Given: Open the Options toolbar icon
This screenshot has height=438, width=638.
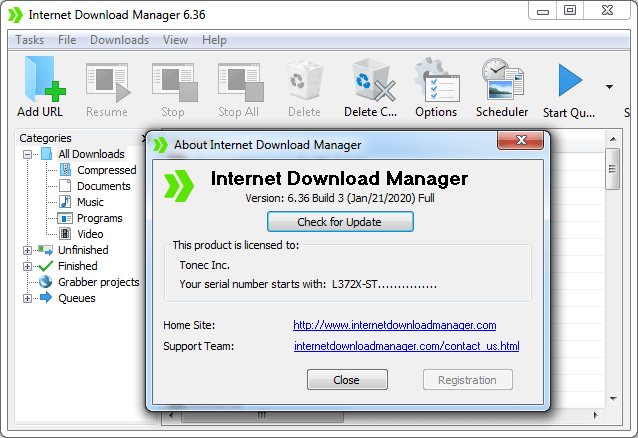Looking at the screenshot, I should [x=437, y=80].
